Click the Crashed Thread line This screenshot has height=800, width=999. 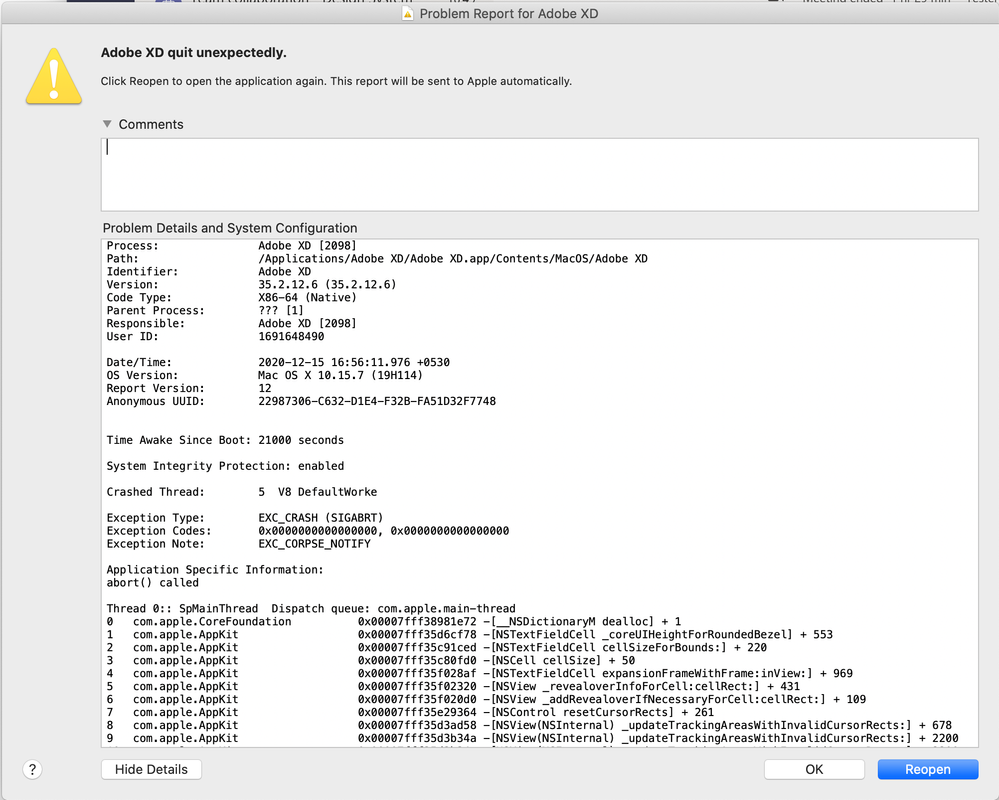coord(241,492)
